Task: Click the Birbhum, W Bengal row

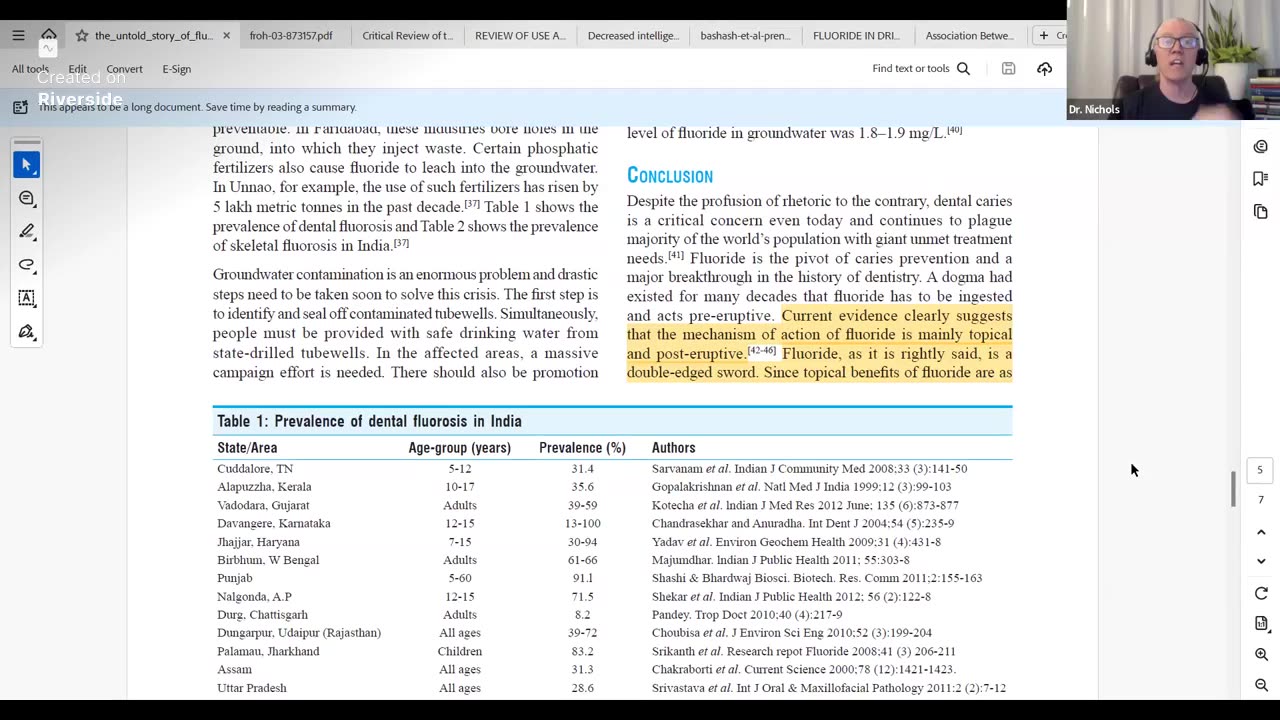Action: pos(612,560)
